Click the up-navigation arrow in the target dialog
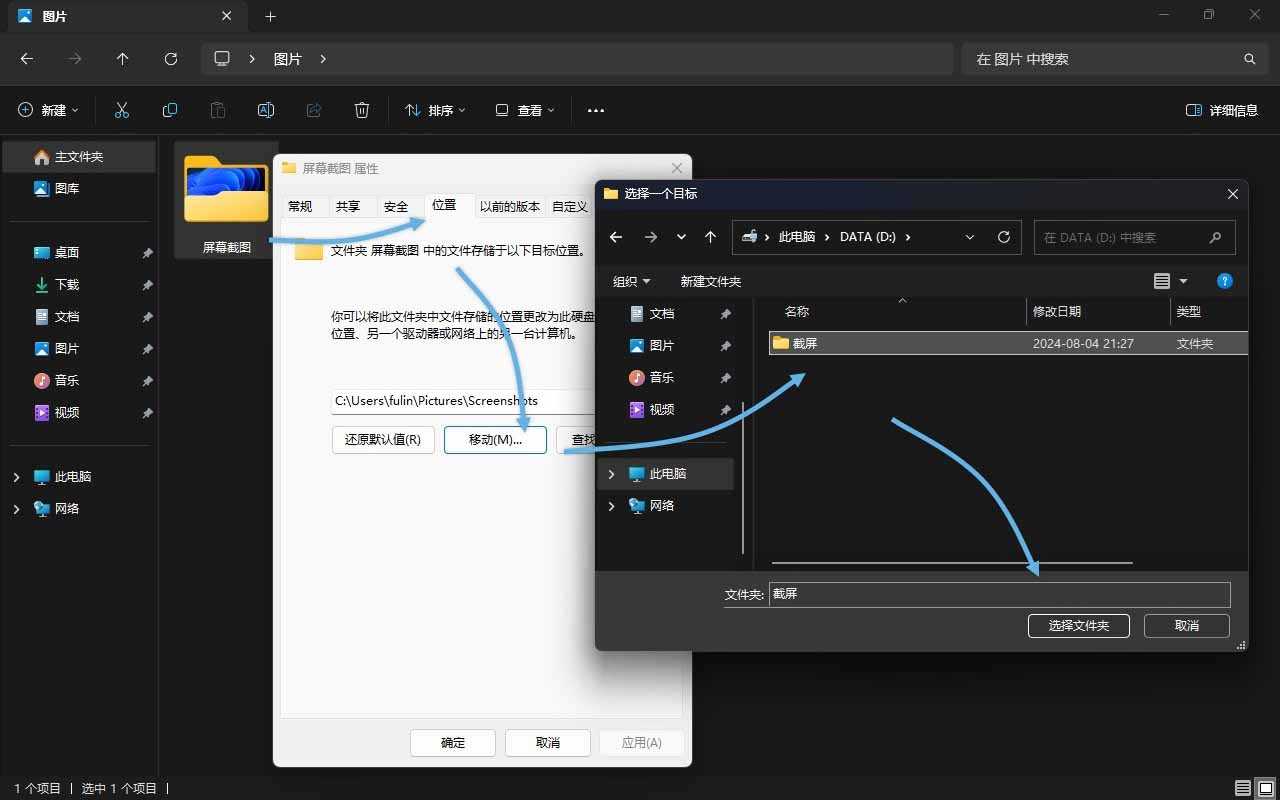 point(711,237)
